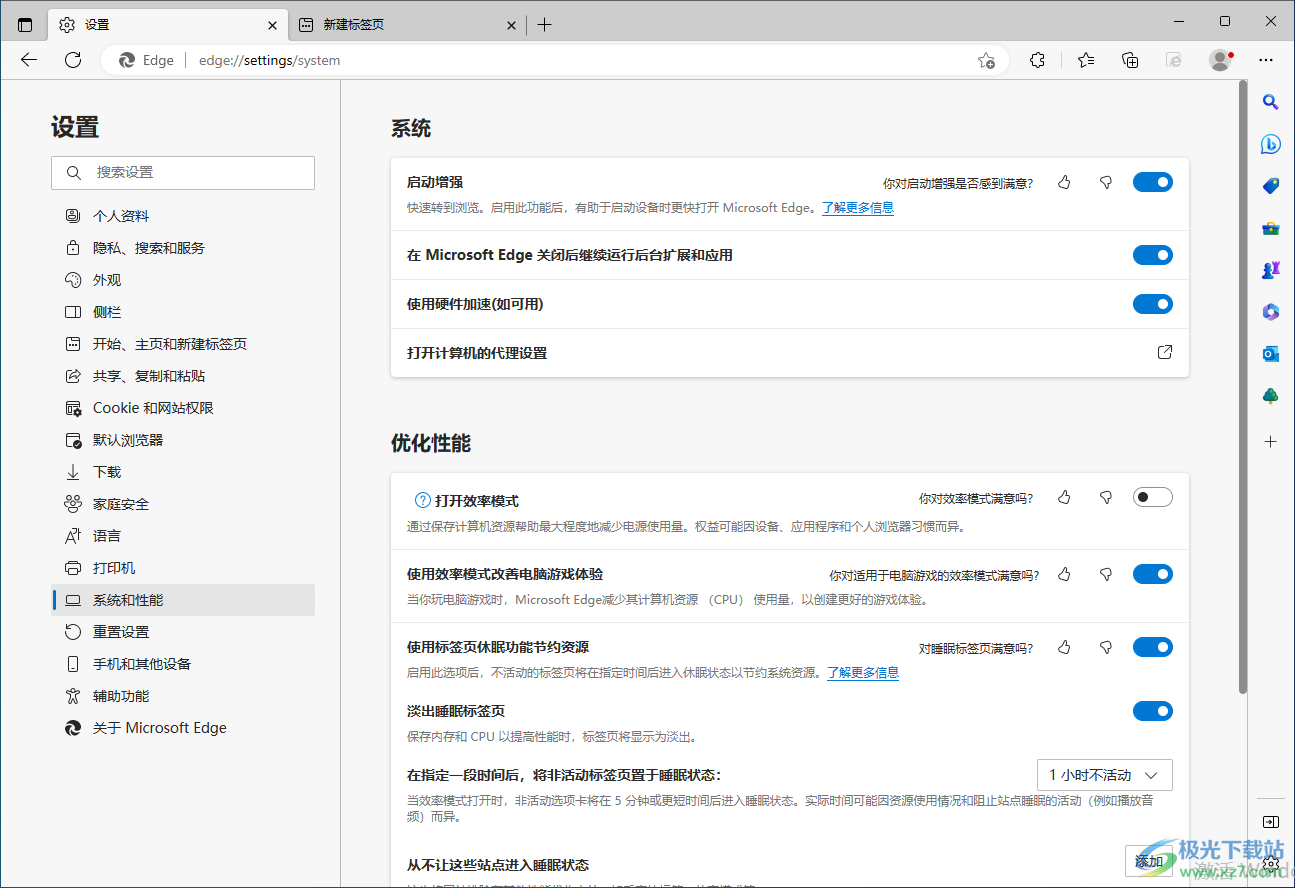The width and height of the screenshot is (1295, 888).
Task: Open the Outlook sidebar icon
Action: 1270,354
